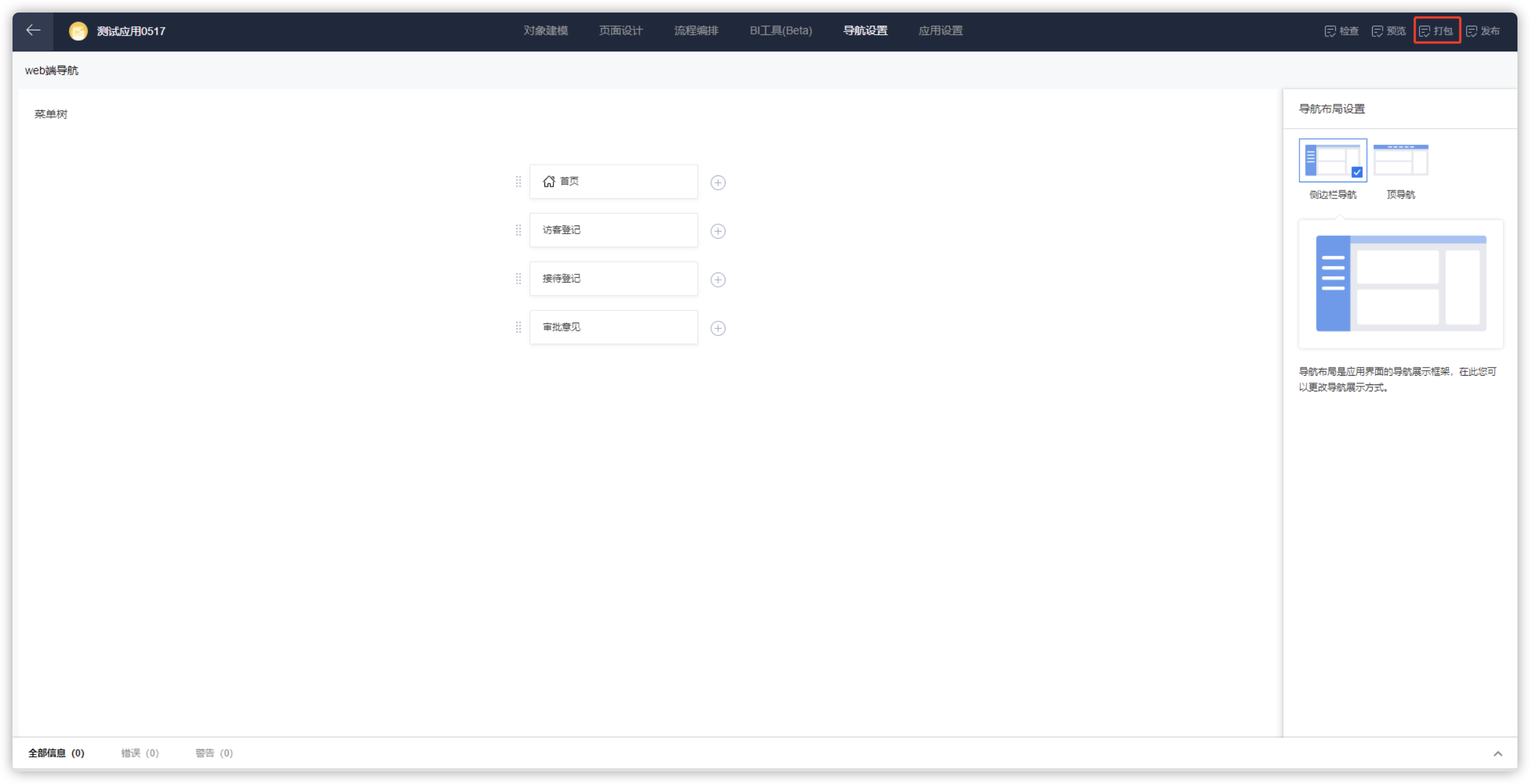The height and width of the screenshot is (784, 1530).
Task: Choose the 顶导航 layout option
Action: 1401,160
